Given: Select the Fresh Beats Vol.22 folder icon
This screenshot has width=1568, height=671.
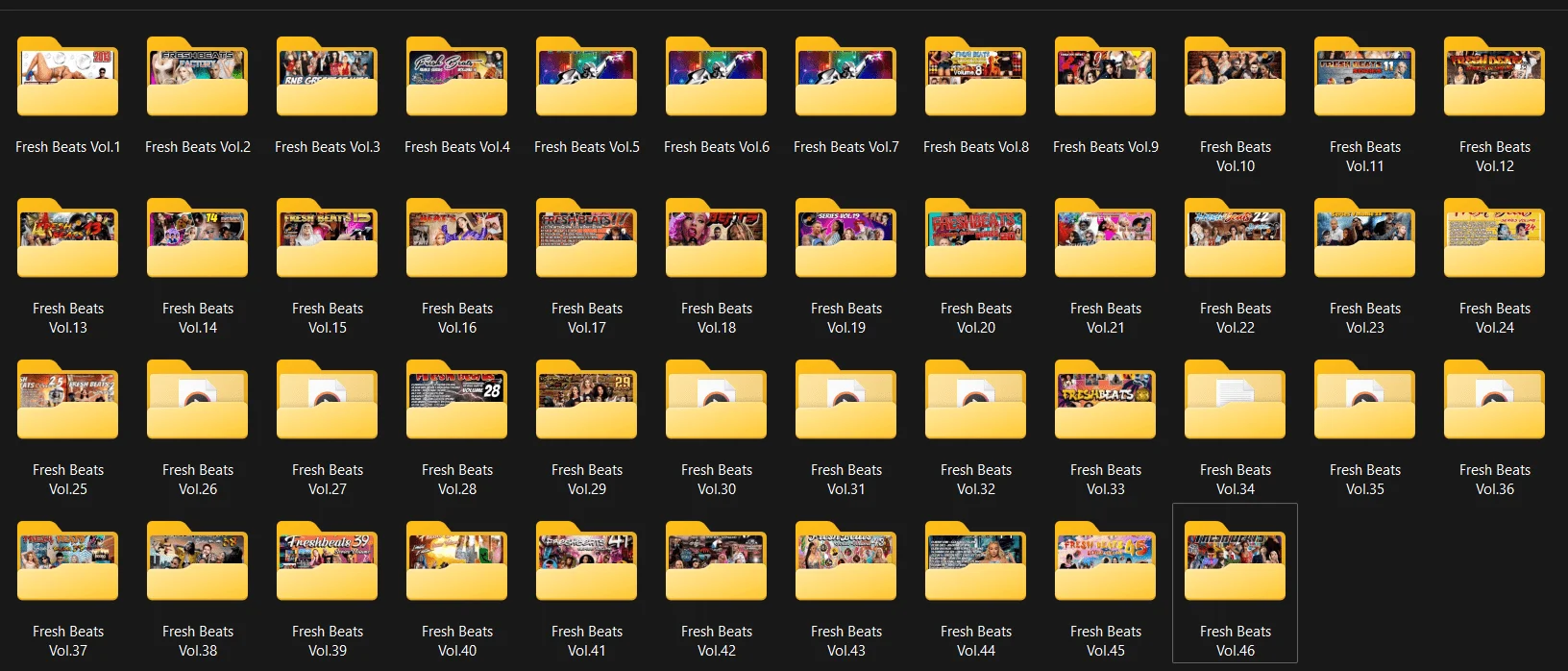Looking at the screenshot, I should coord(1236,238).
